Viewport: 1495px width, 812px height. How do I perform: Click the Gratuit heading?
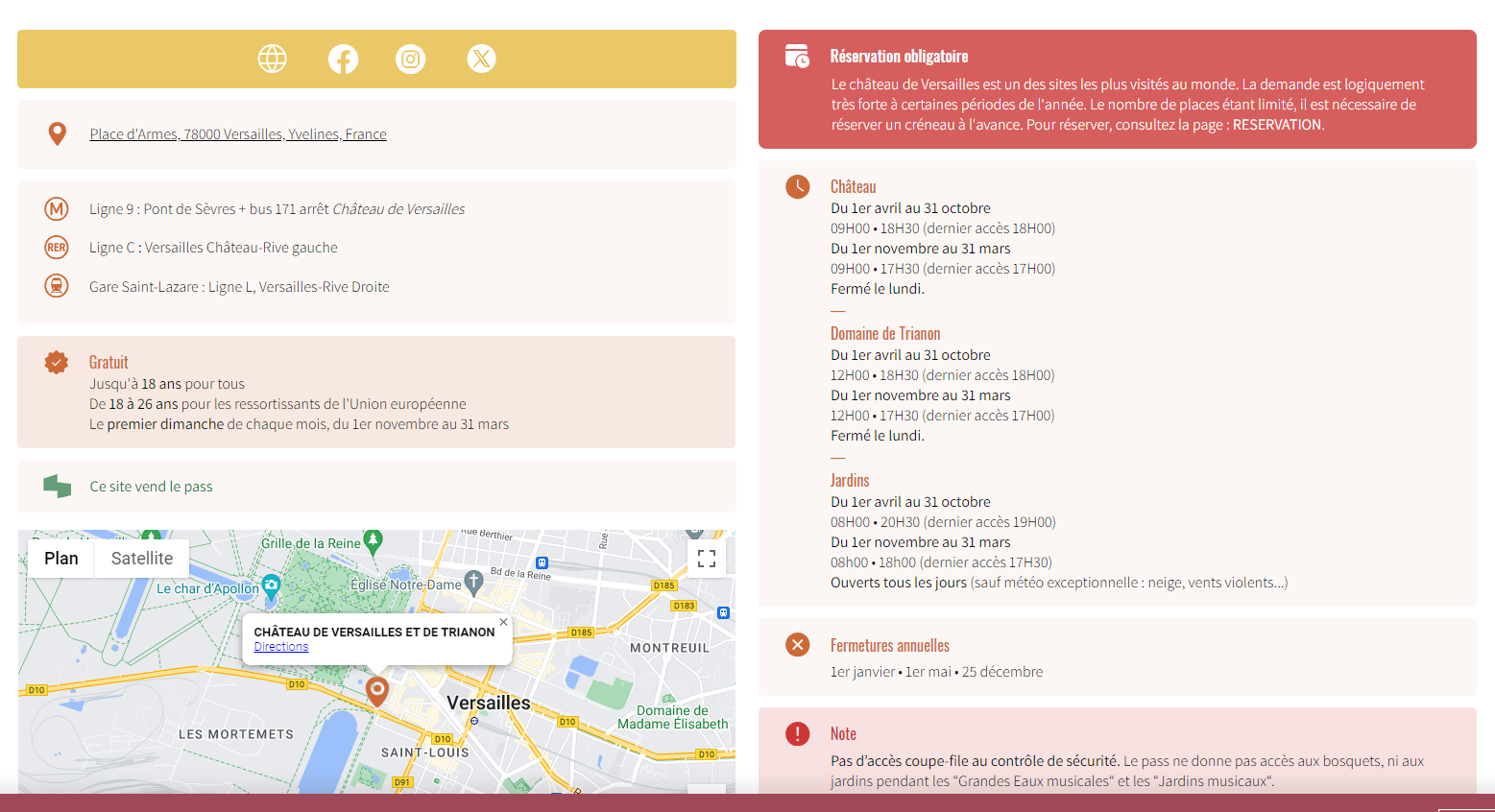(x=109, y=363)
